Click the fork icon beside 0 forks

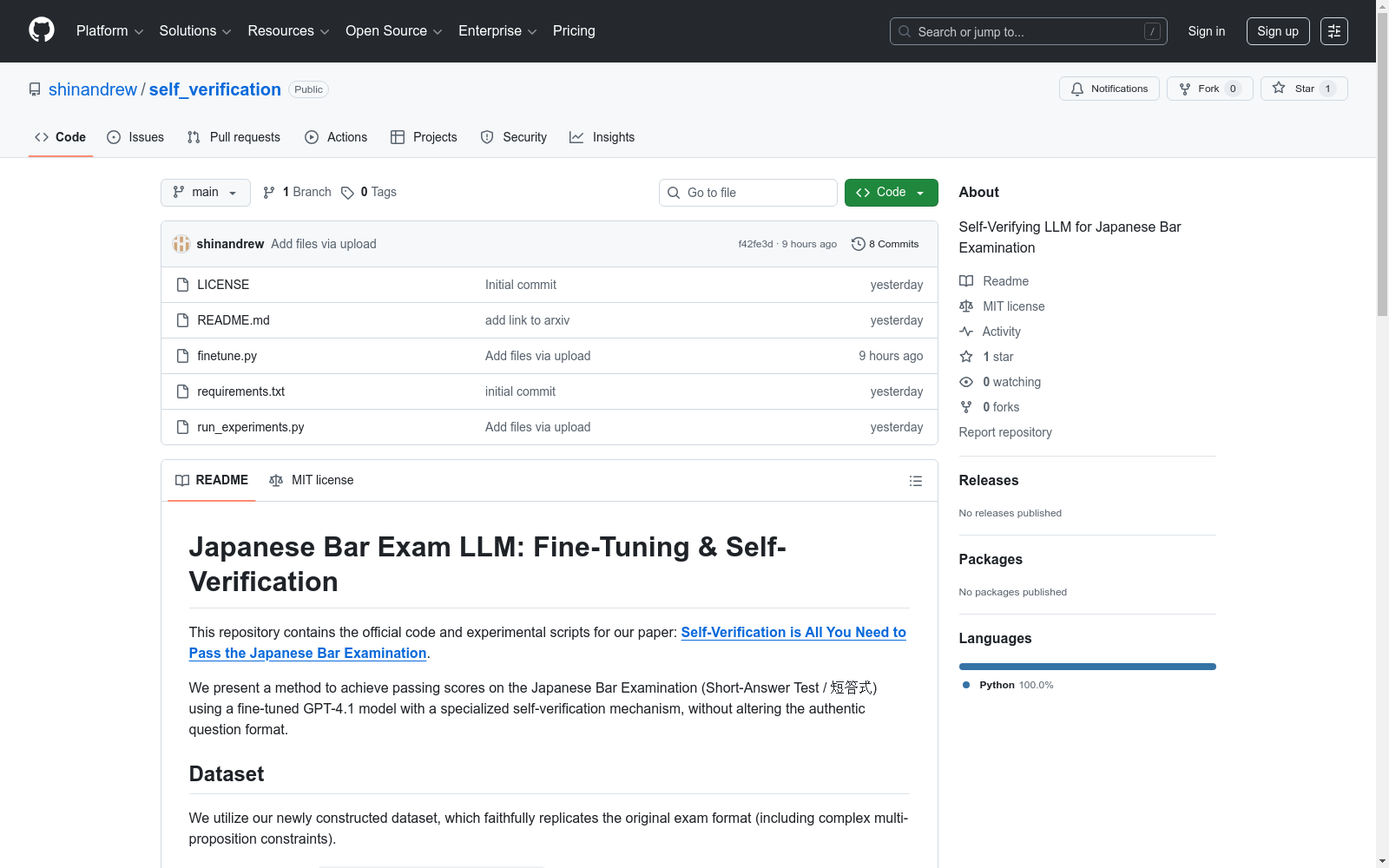click(966, 407)
